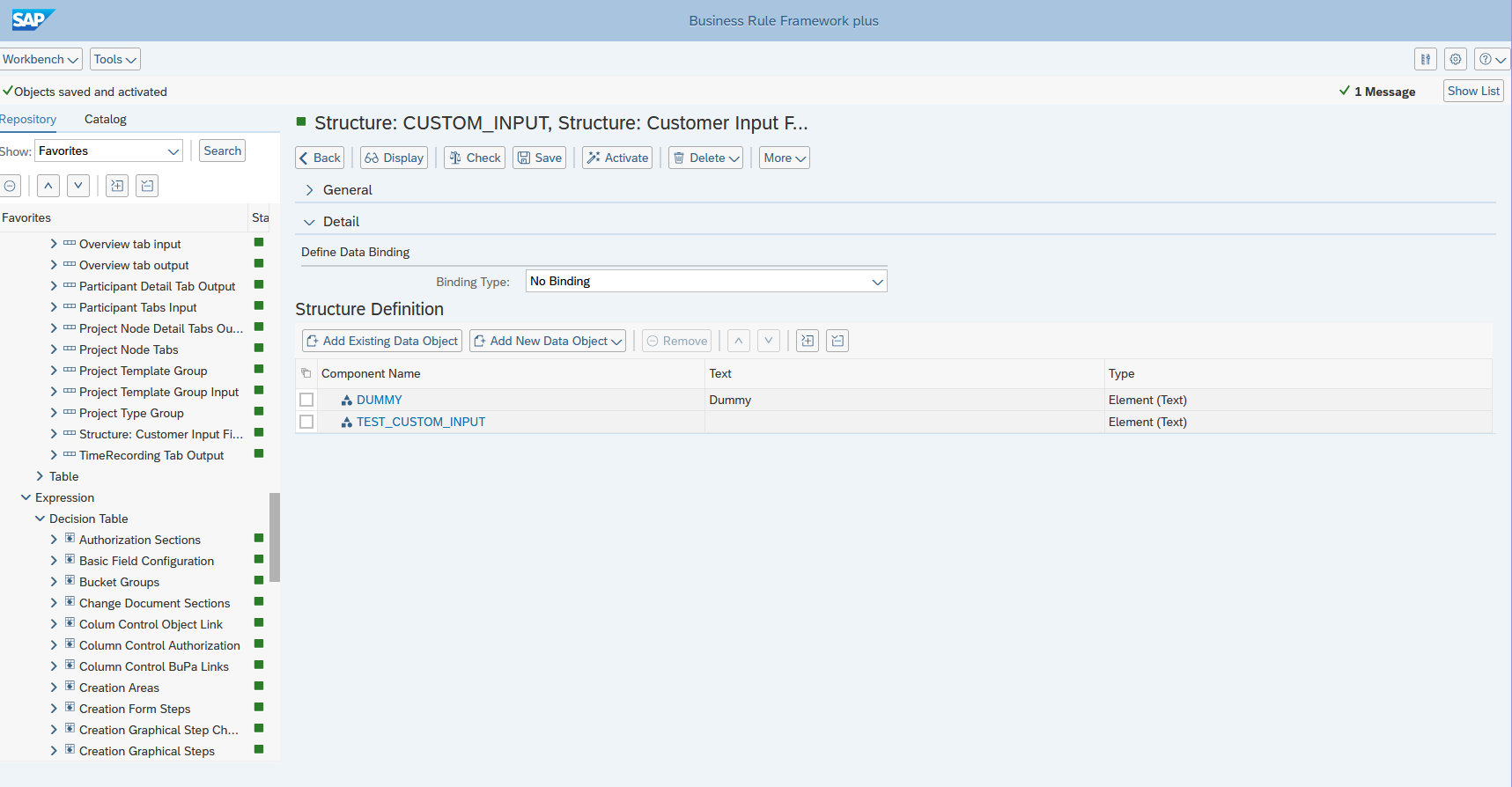Tick the TEST_CUSTOM_INPUT row checkbox
The width and height of the screenshot is (1512, 787).
306,422
